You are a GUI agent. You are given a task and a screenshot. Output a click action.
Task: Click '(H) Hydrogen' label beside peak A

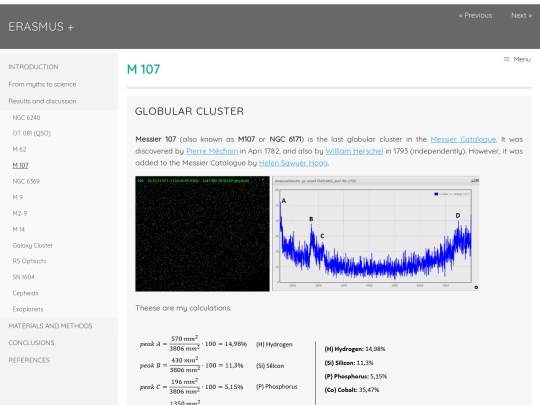pos(274,344)
